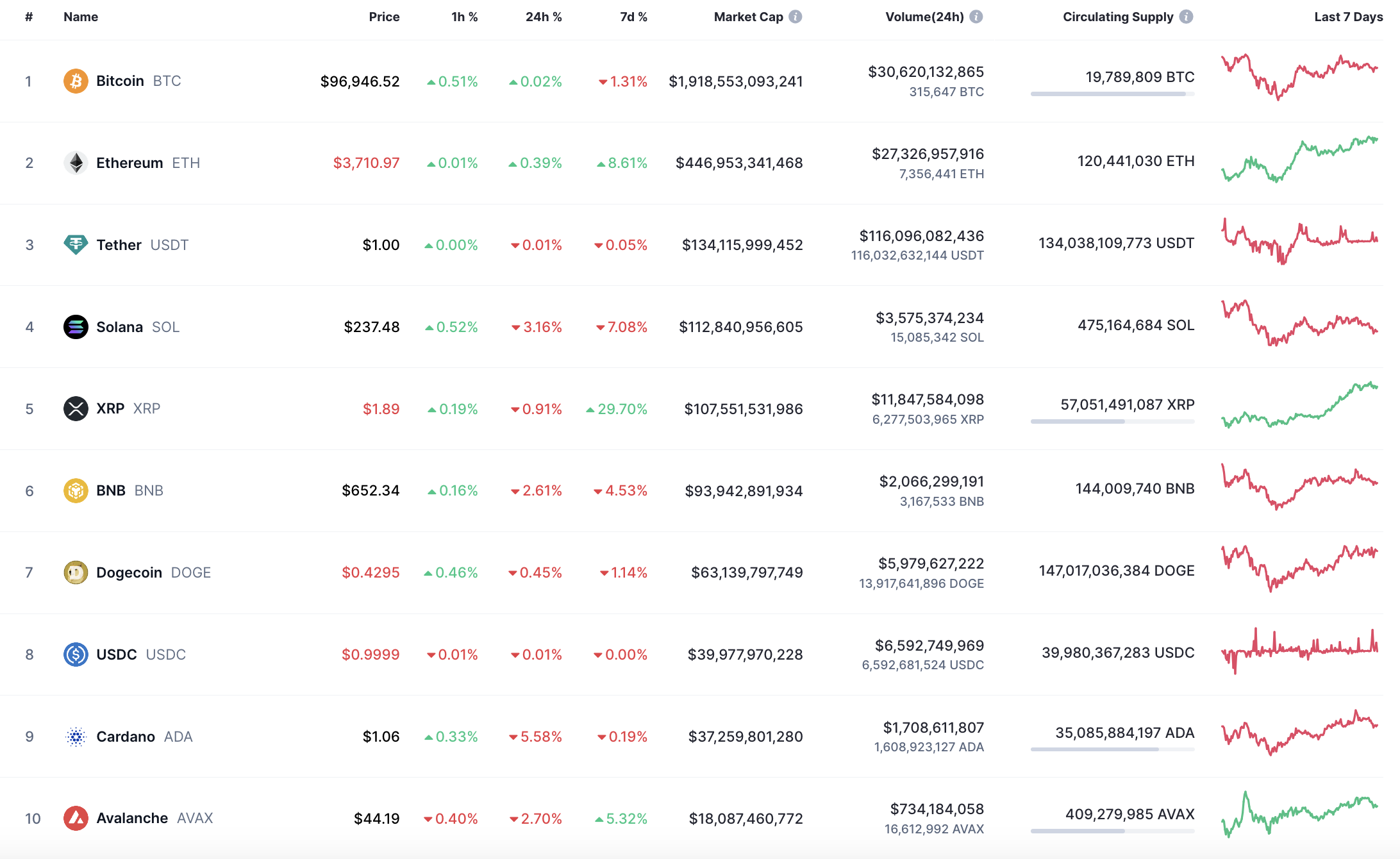The height and width of the screenshot is (859, 1400).
Task: Click the Tether logo icon
Action: pyautogui.click(x=76, y=245)
